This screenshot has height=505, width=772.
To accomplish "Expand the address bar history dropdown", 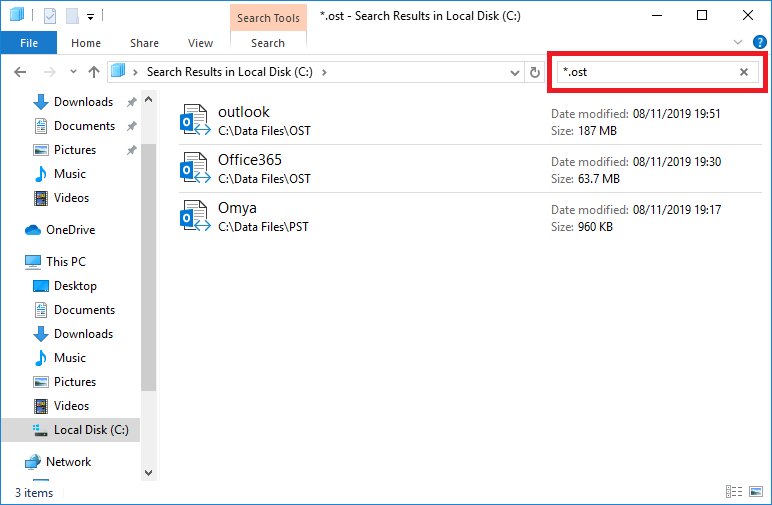I will point(515,72).
